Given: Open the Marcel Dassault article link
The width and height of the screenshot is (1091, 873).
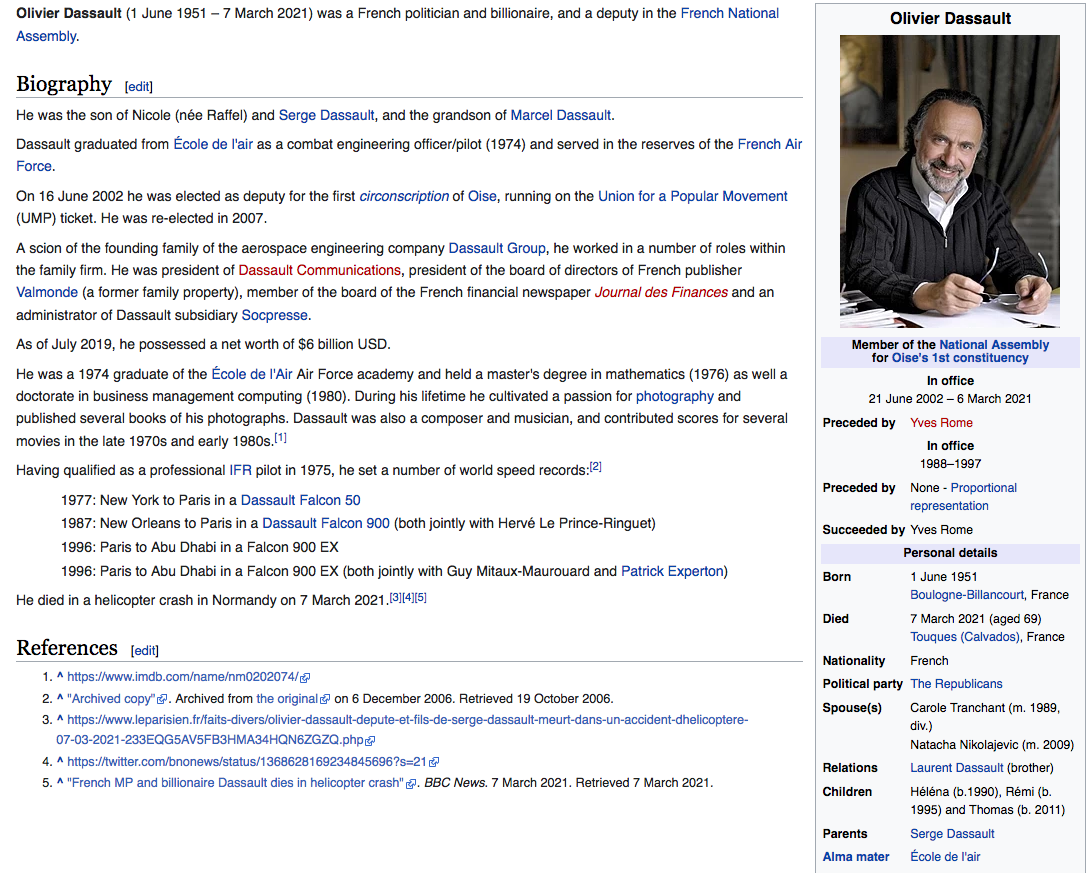Looking at the screenshot, I should (x=561, y=115).
